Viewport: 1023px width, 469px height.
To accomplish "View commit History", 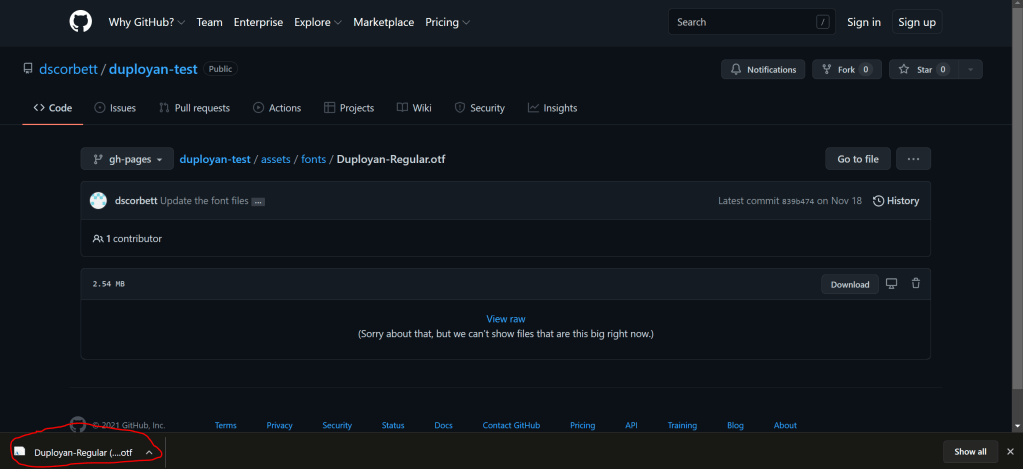I will (x=895, y=201).
